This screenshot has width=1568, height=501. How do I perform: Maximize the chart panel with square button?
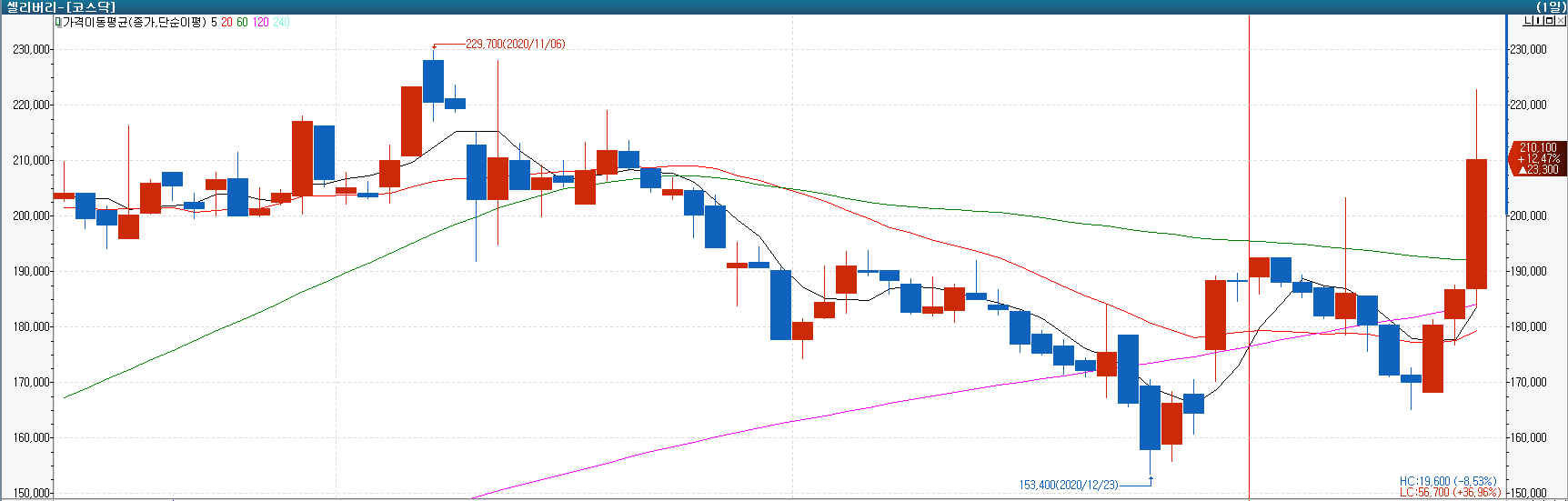coord(1550,22)
